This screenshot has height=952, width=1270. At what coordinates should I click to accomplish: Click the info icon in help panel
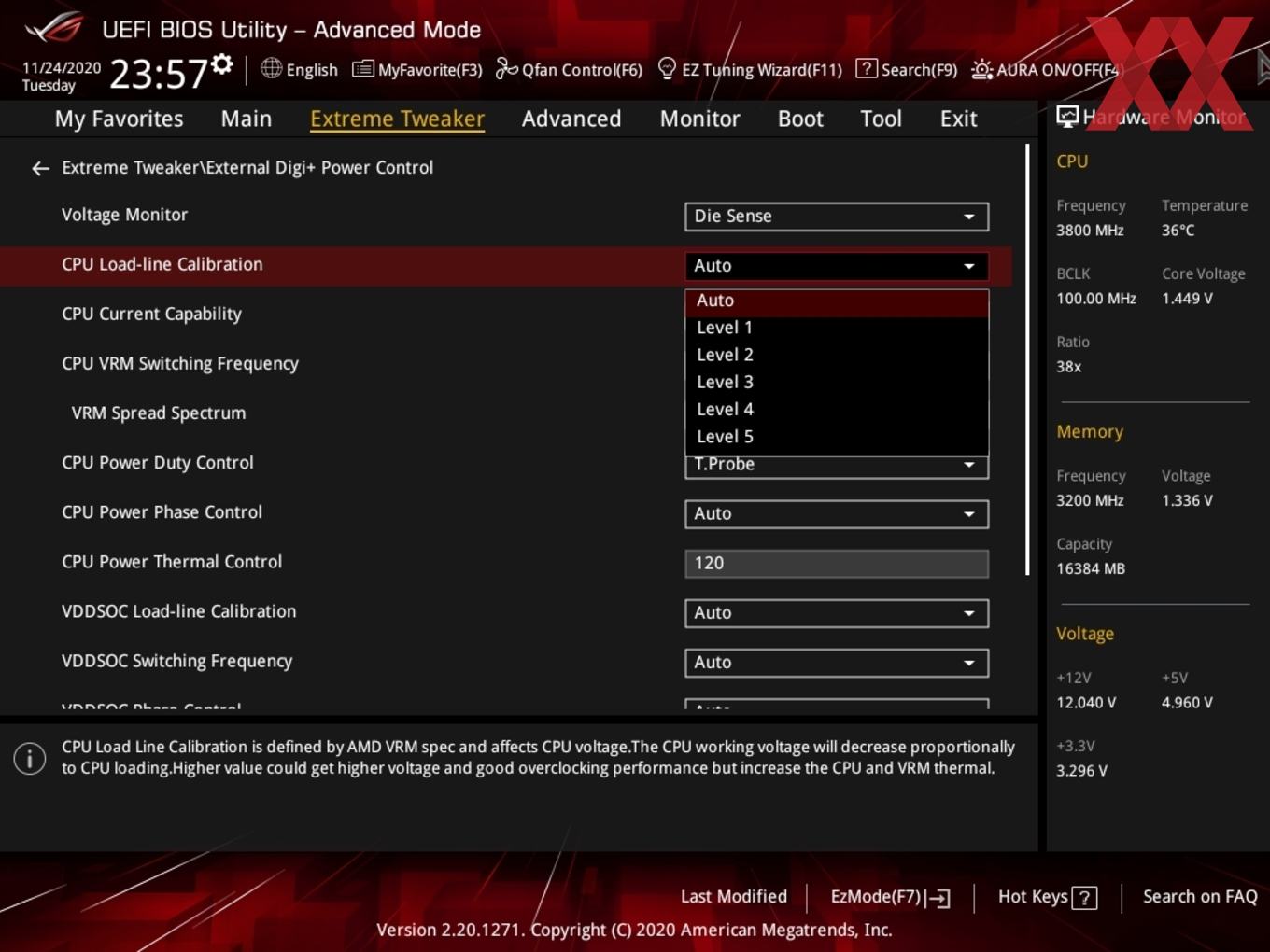(x=30, y=758)
